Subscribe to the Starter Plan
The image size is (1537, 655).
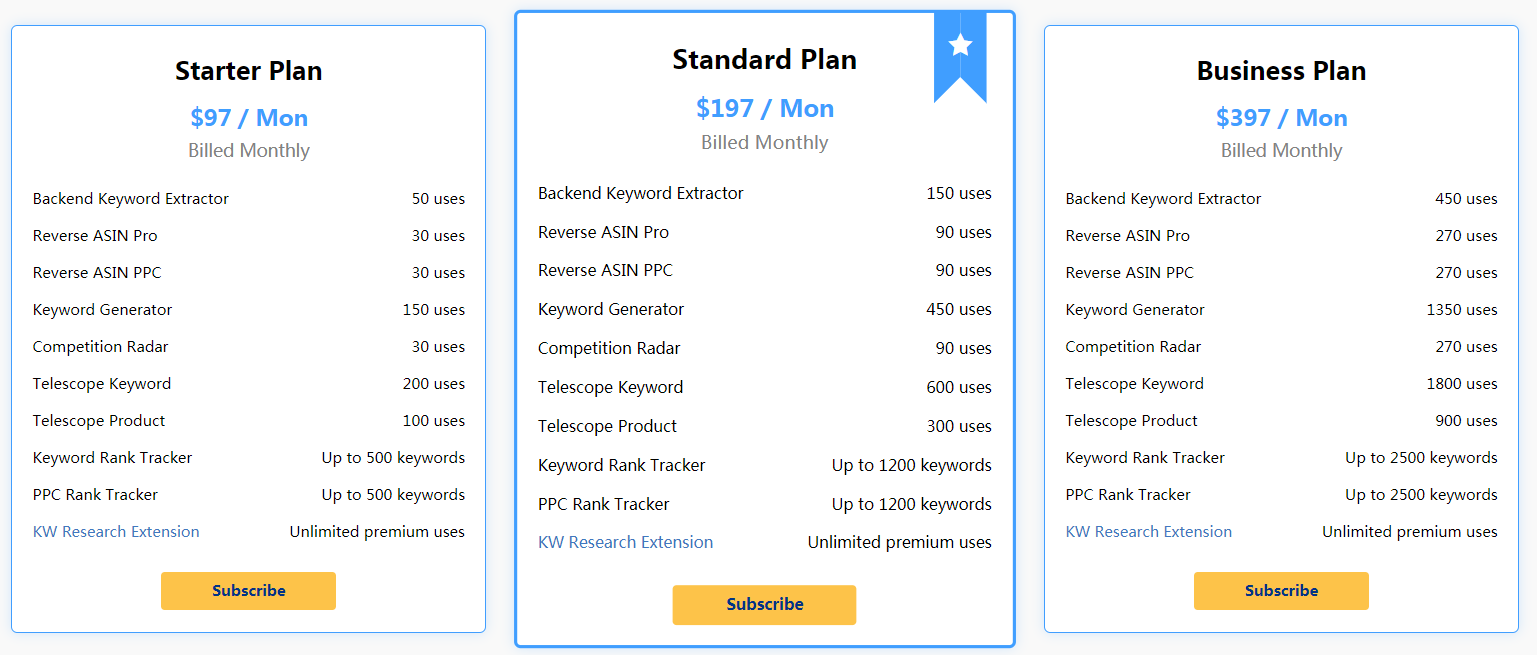[x=248, y=591]
